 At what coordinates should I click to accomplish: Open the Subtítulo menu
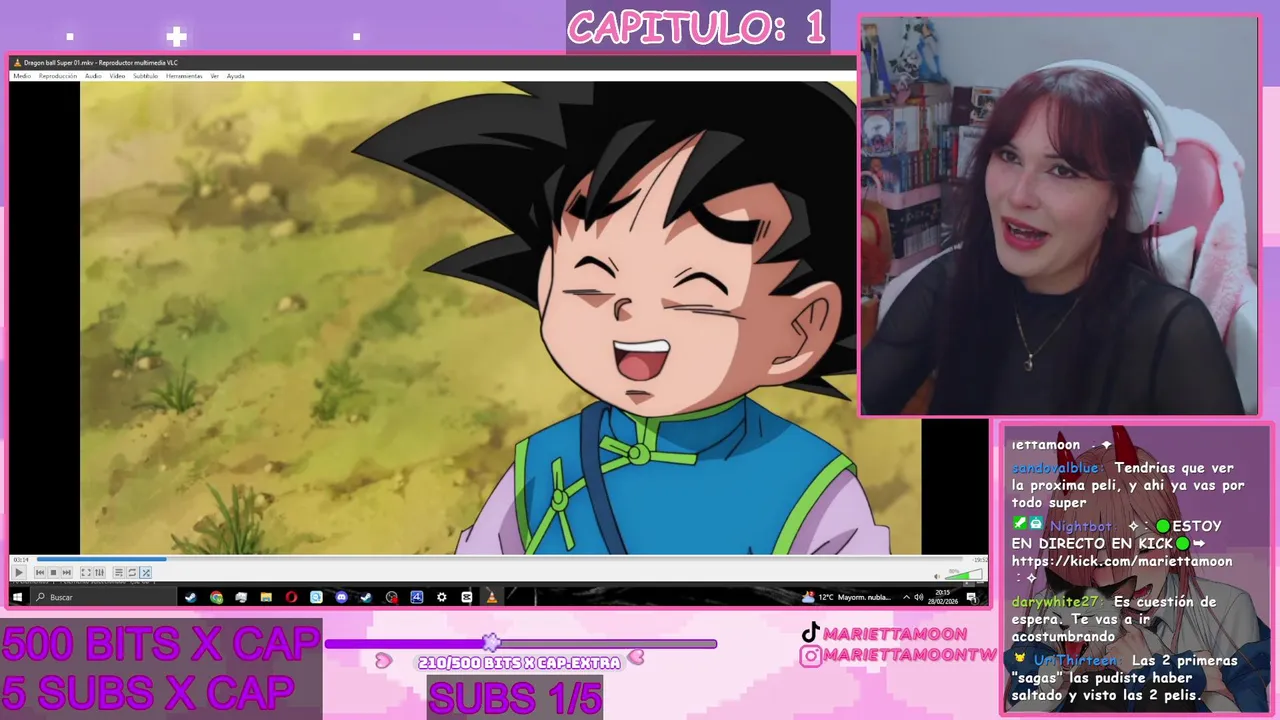145,76
